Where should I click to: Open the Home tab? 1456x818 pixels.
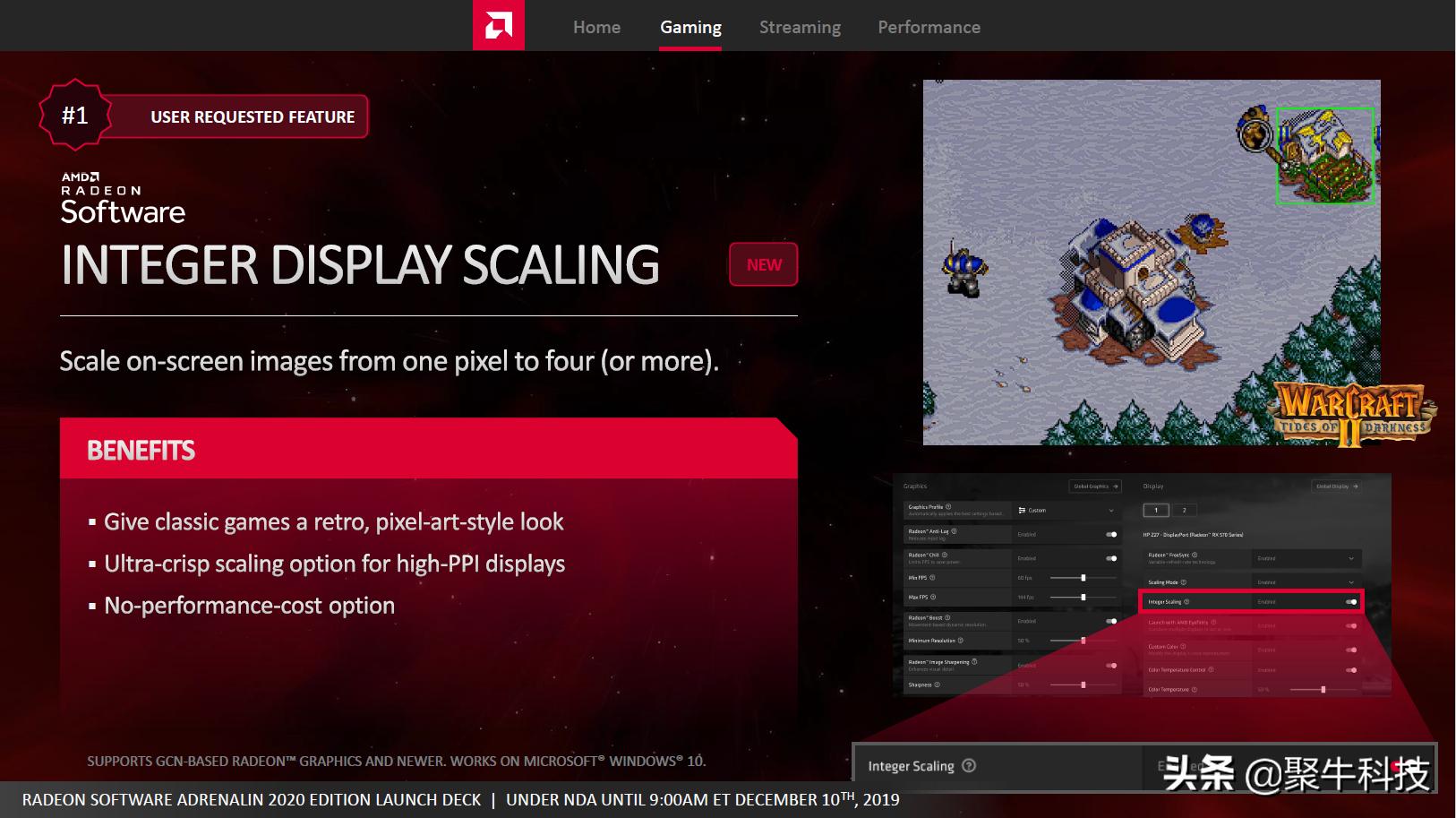pyautogui.click(x=596, y=27)
